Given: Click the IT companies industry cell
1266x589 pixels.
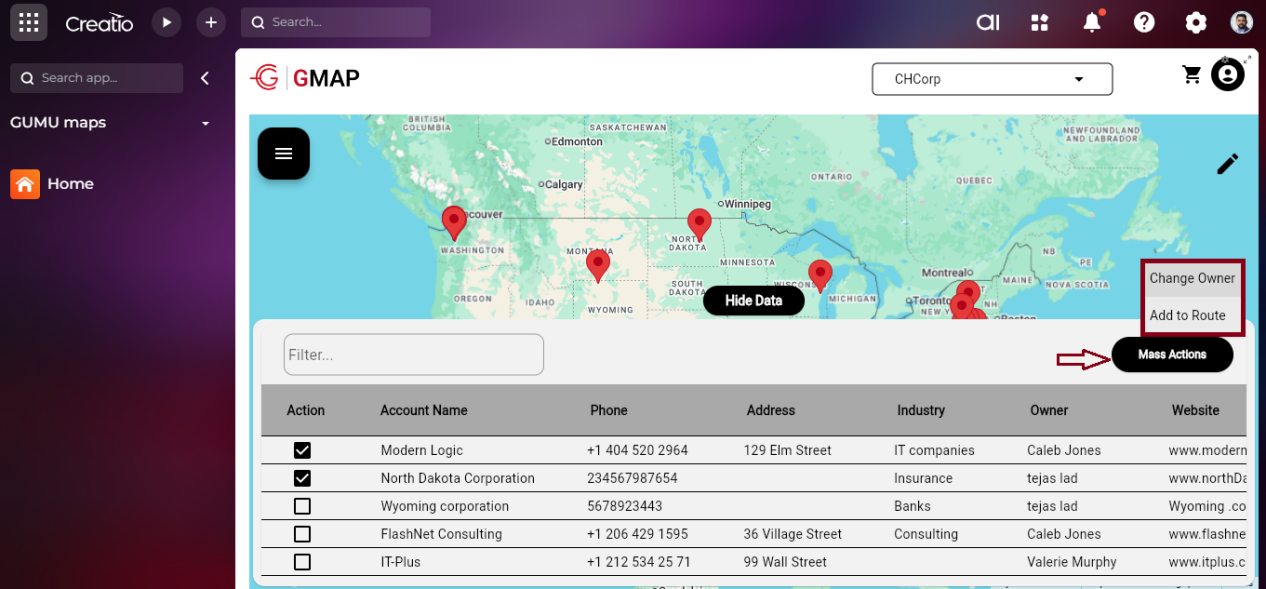Looking at the screenshot, I should (x=934, y=450).
